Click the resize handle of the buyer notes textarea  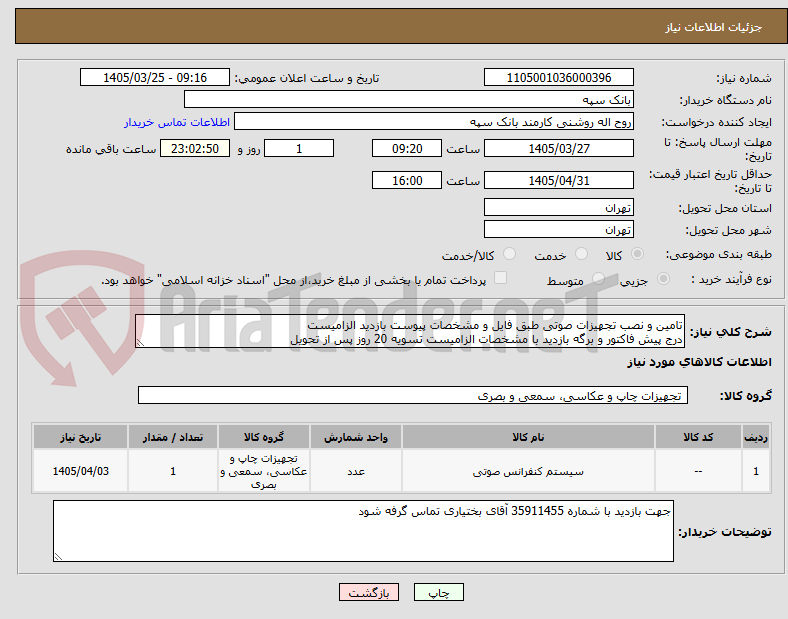(58, 556)
